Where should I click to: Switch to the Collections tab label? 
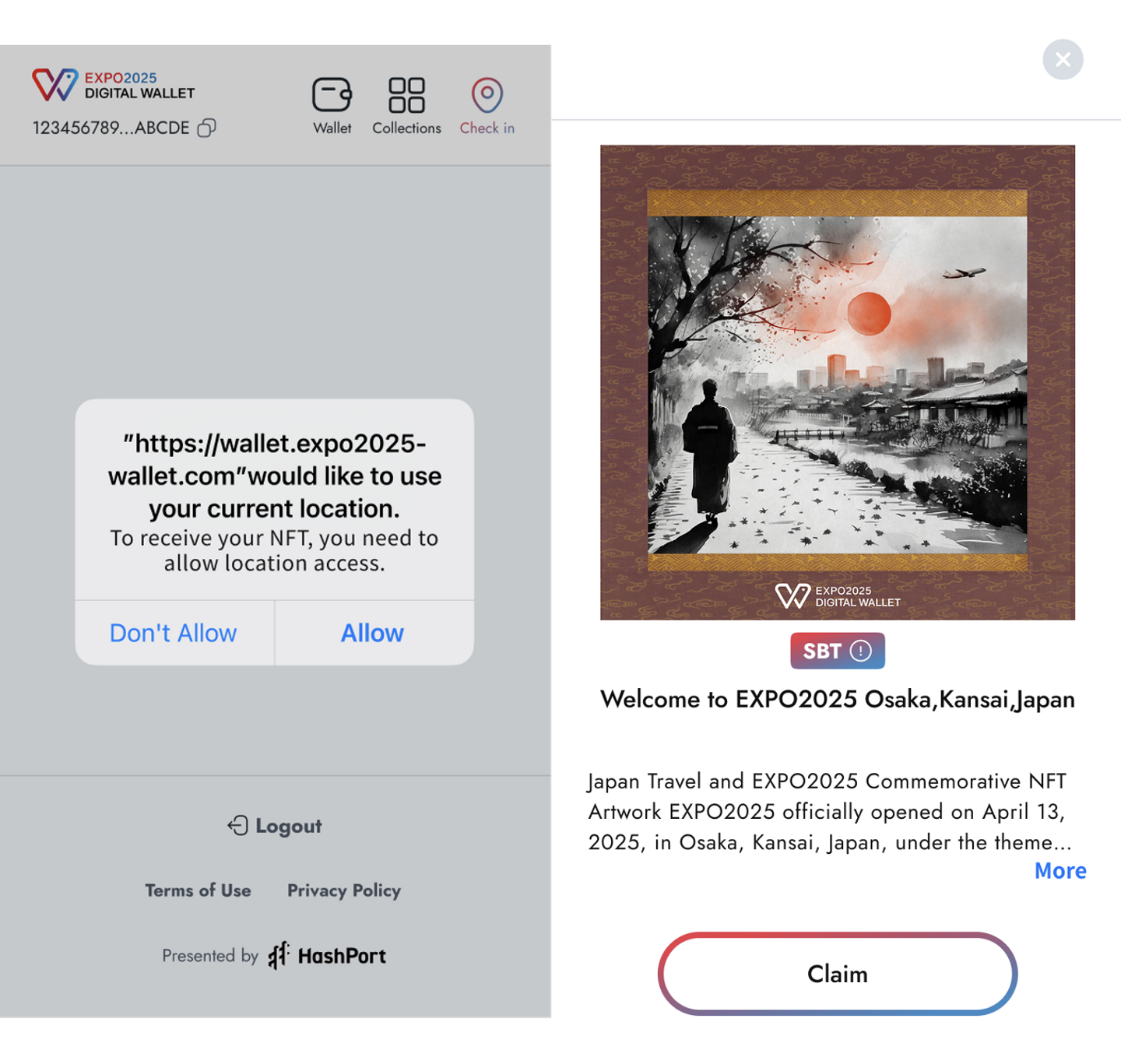[x=406, y=128]
